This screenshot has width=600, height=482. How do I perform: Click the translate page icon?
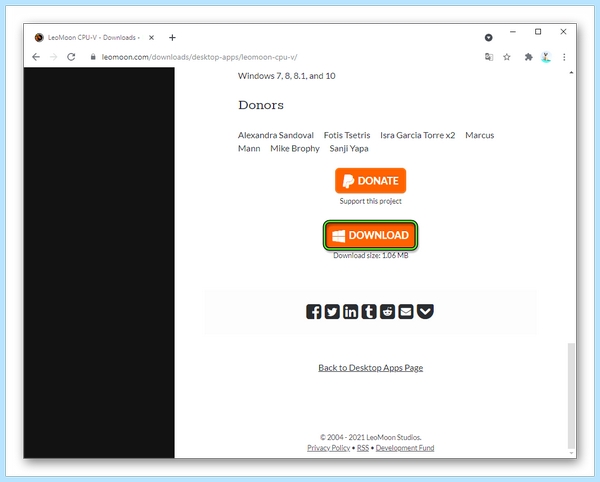pyautogui.click(x=489, y=57)
